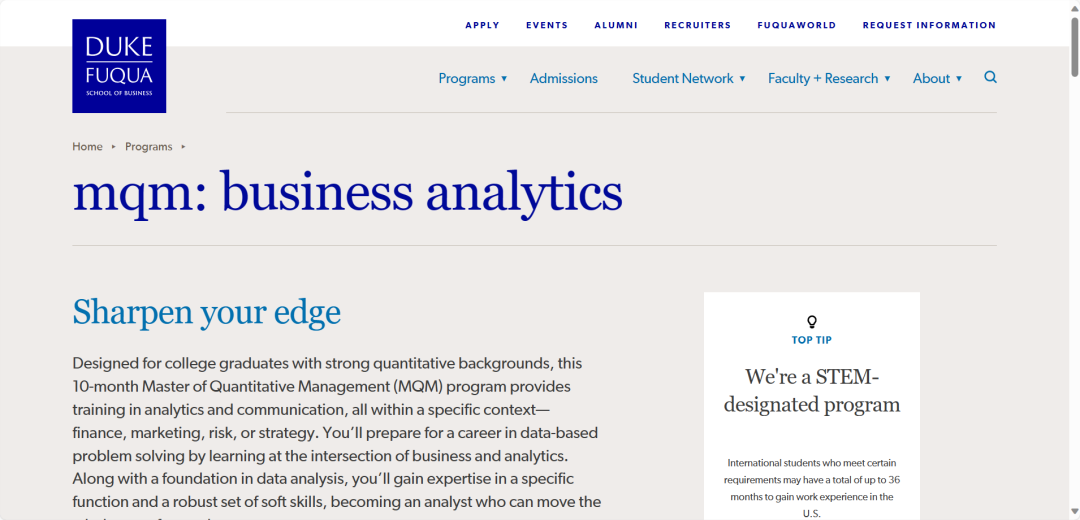Expand the Faculty + Research dropdown arrow
1080x520 pixels.
(x=887, y=79)
